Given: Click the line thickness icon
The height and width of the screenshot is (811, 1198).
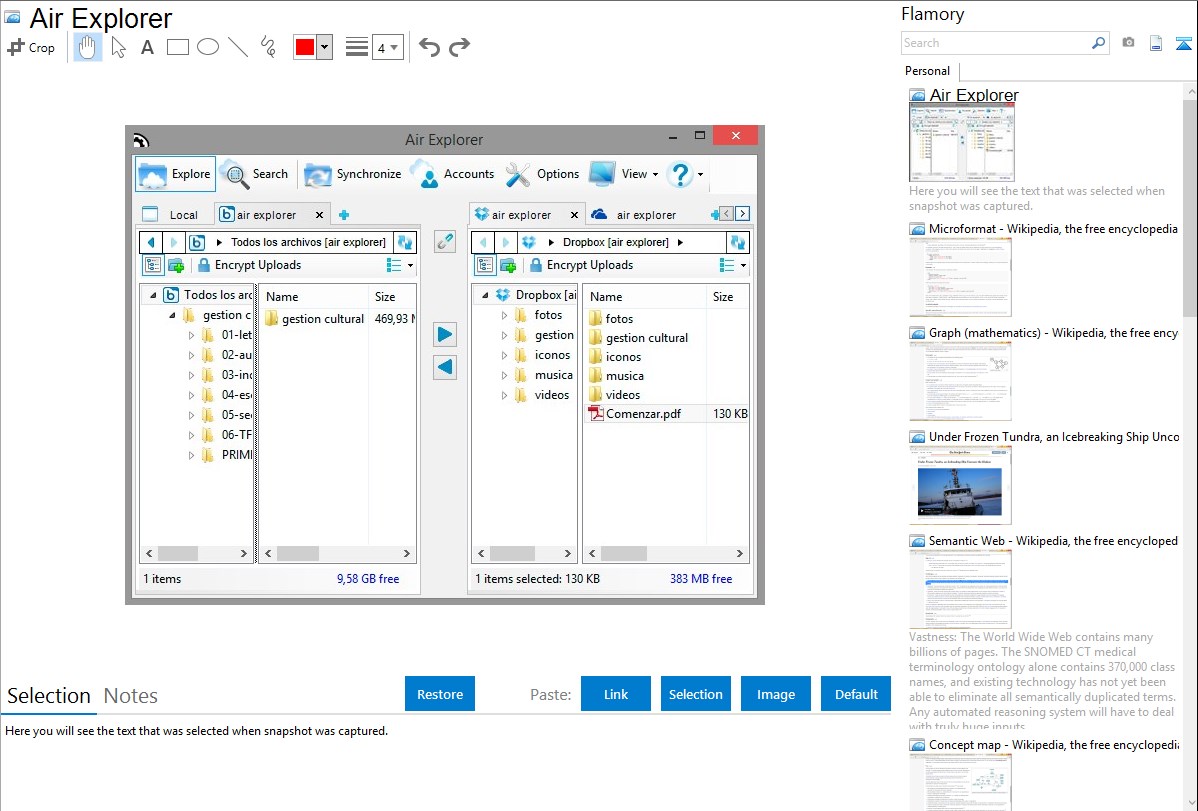Looking at the screenshot, I should [357, 47].
